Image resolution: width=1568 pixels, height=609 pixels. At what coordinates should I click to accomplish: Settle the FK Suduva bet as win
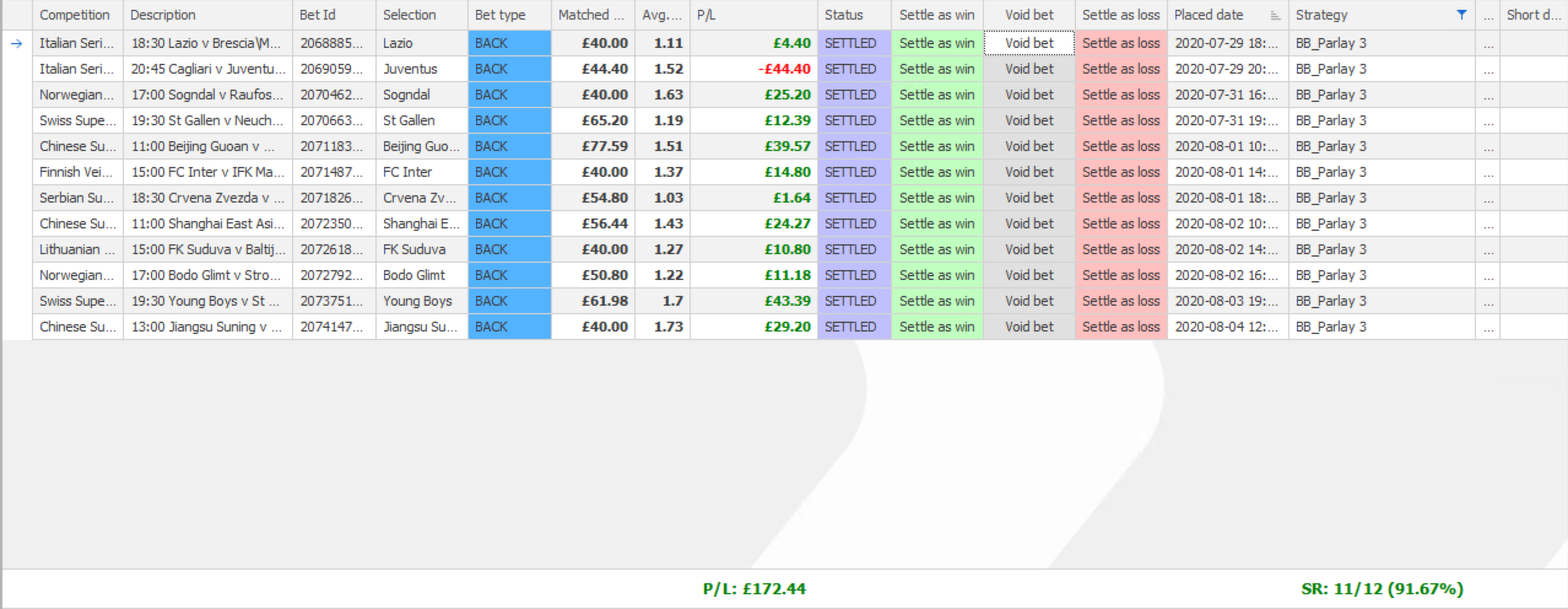(x=937, y=249)
